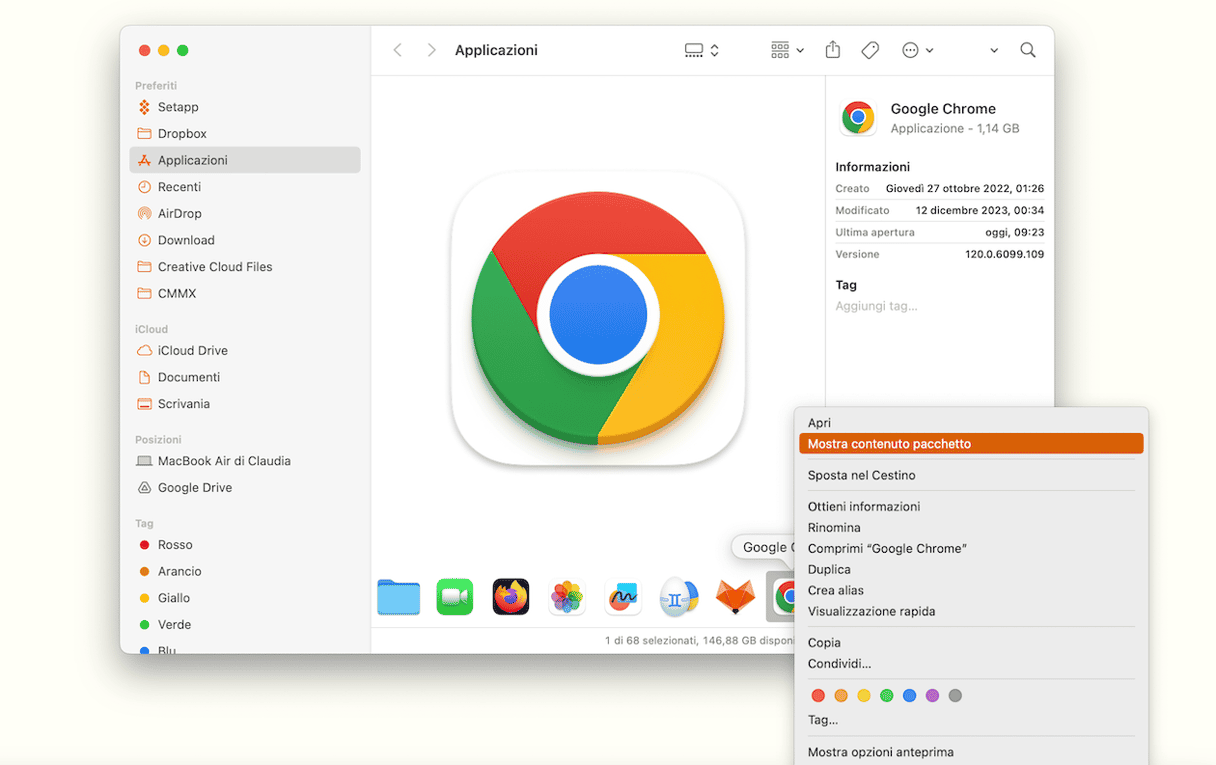The width and height of the screenshot is (1216, 765).
Task: Select the Gemini egg app icon
Action: [679, 597]
